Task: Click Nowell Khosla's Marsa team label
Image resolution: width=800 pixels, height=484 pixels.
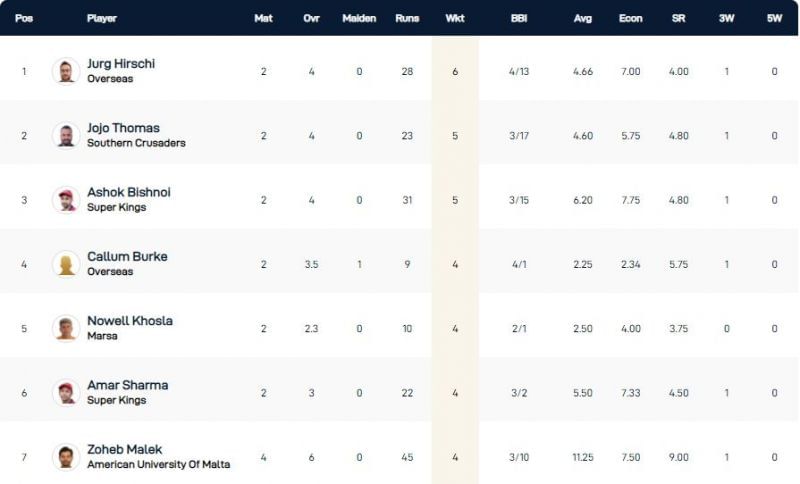Action: [102, 336]
